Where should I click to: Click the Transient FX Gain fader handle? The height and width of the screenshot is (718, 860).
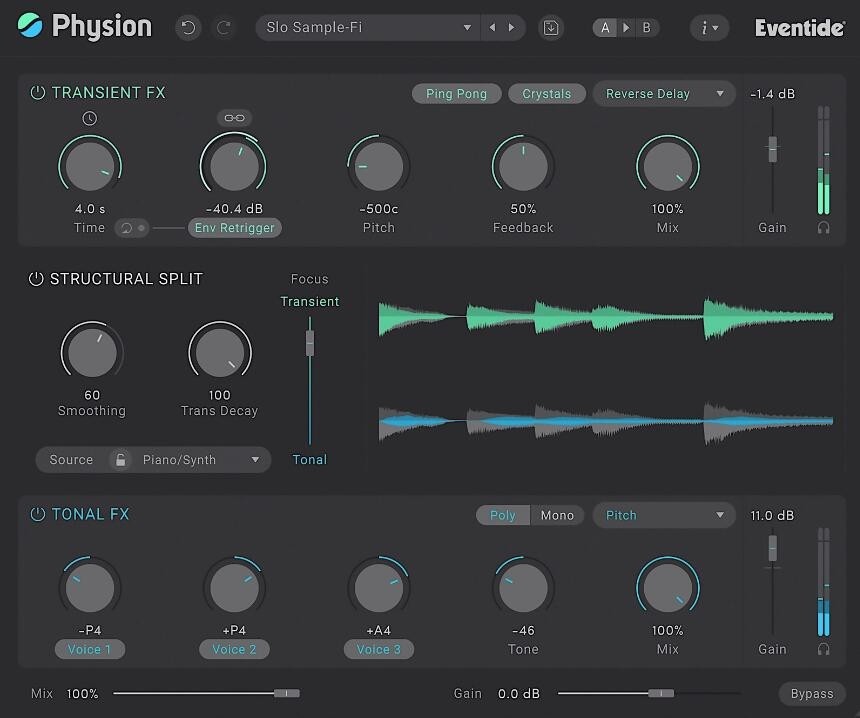[x=772, y=149]
